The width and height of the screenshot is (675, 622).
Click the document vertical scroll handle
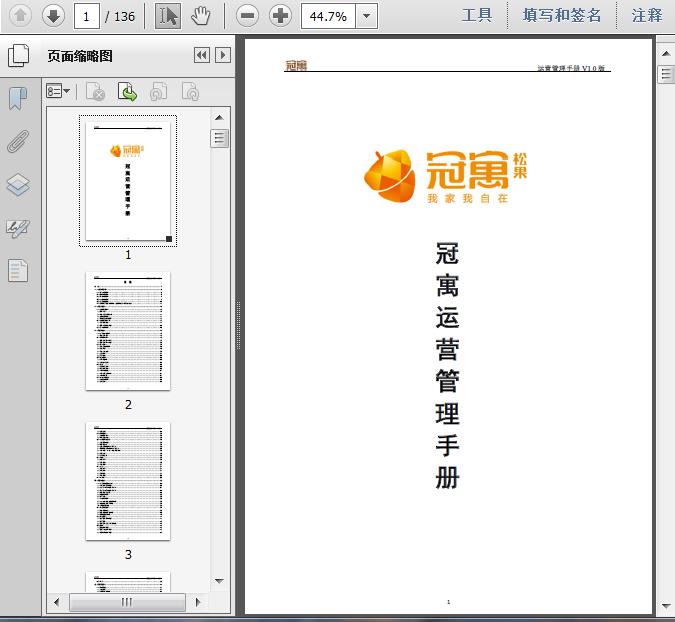[x=666, y=74]
